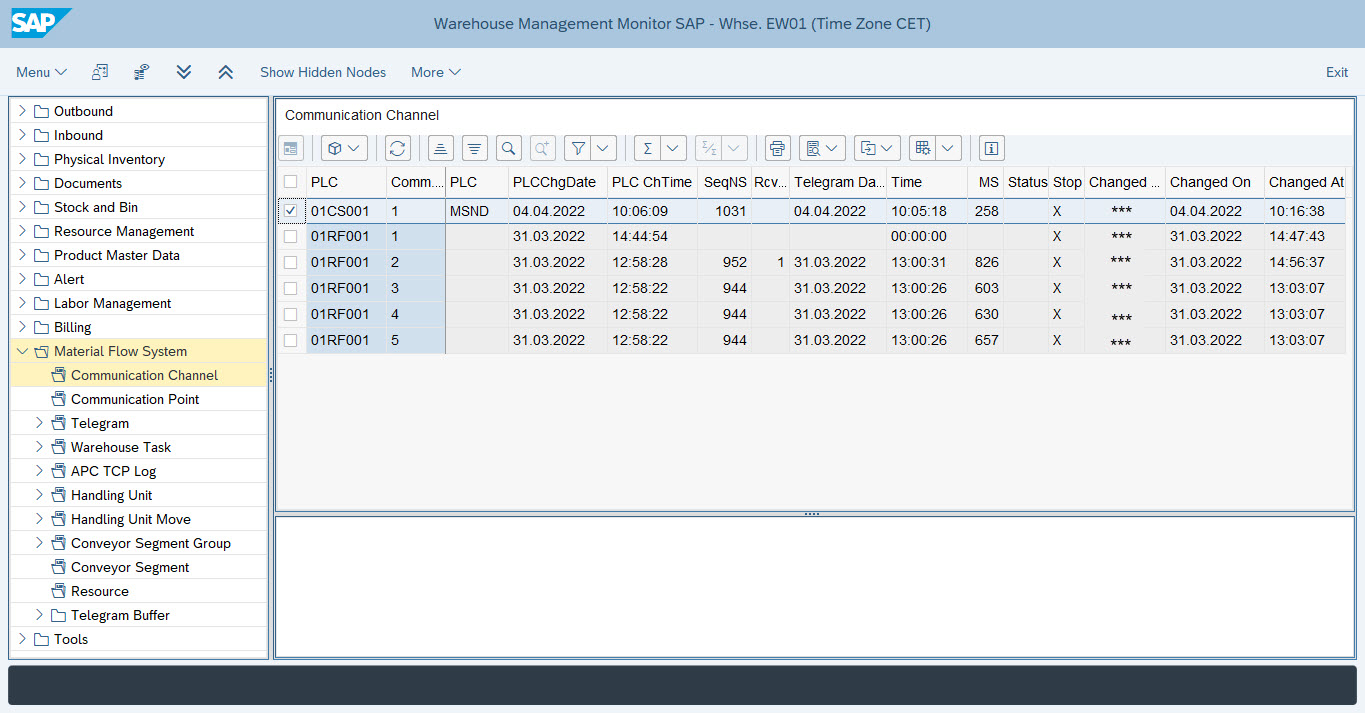Click the PLCChgDate column header
The height and width of the screenshot is (713, 1365).
(557, 182)
